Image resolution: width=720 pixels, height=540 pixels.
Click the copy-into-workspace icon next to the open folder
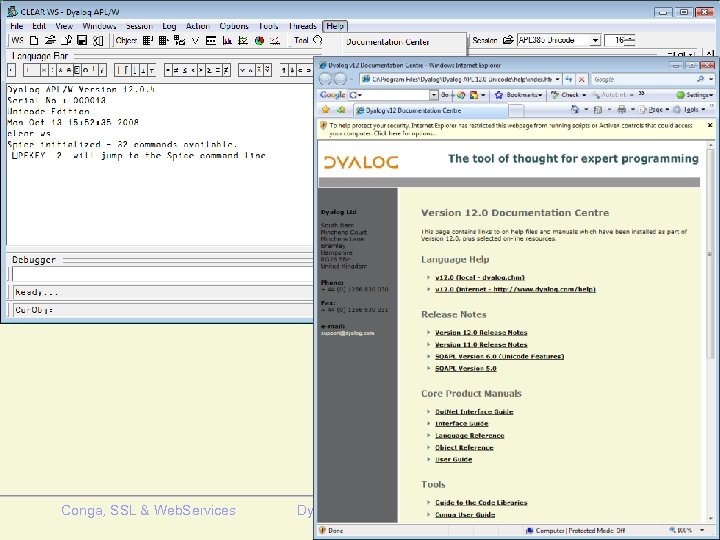pos(67,40)
